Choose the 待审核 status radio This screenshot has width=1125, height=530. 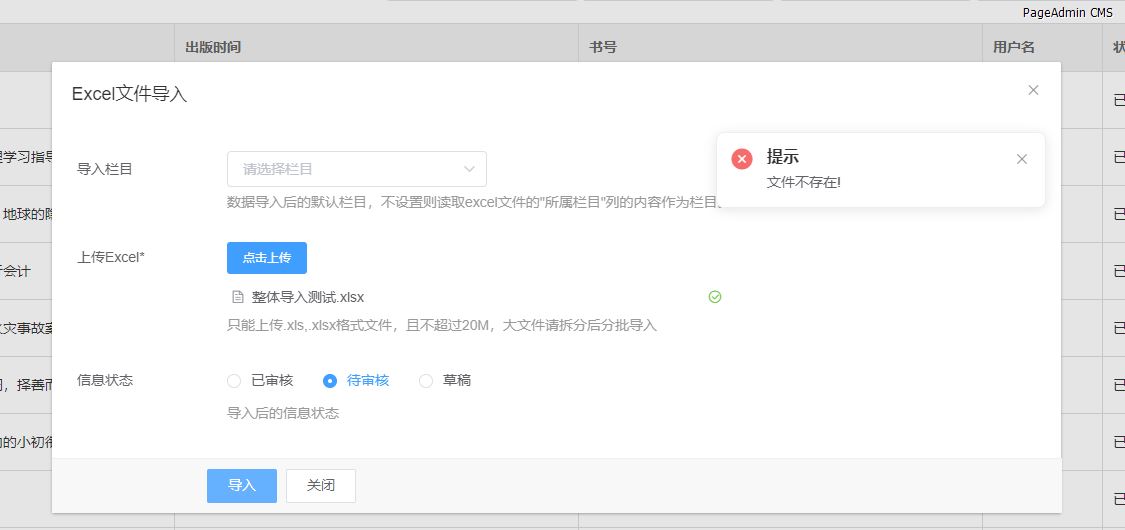coord(330,381)
